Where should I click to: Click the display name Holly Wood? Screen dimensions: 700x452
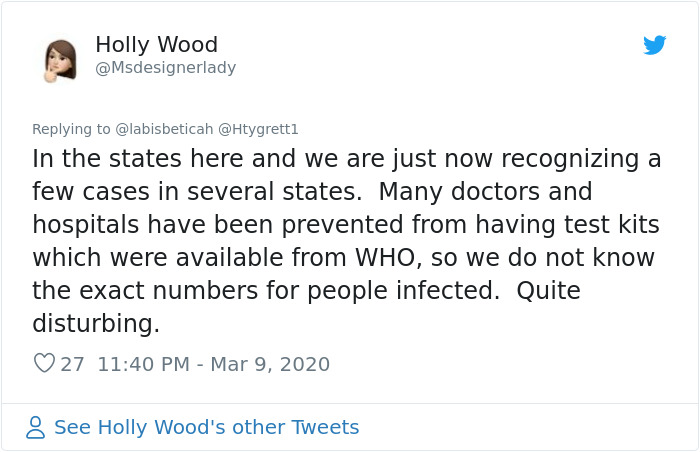[156, 45]
